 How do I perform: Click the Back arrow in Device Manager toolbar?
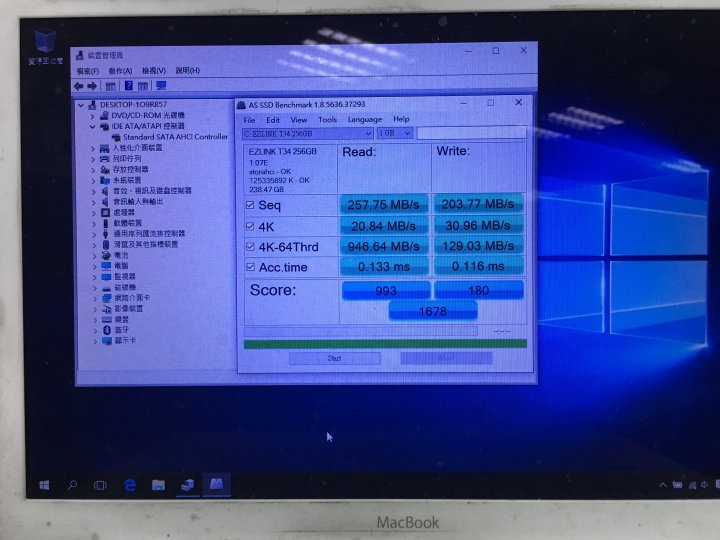pos(79,86)
